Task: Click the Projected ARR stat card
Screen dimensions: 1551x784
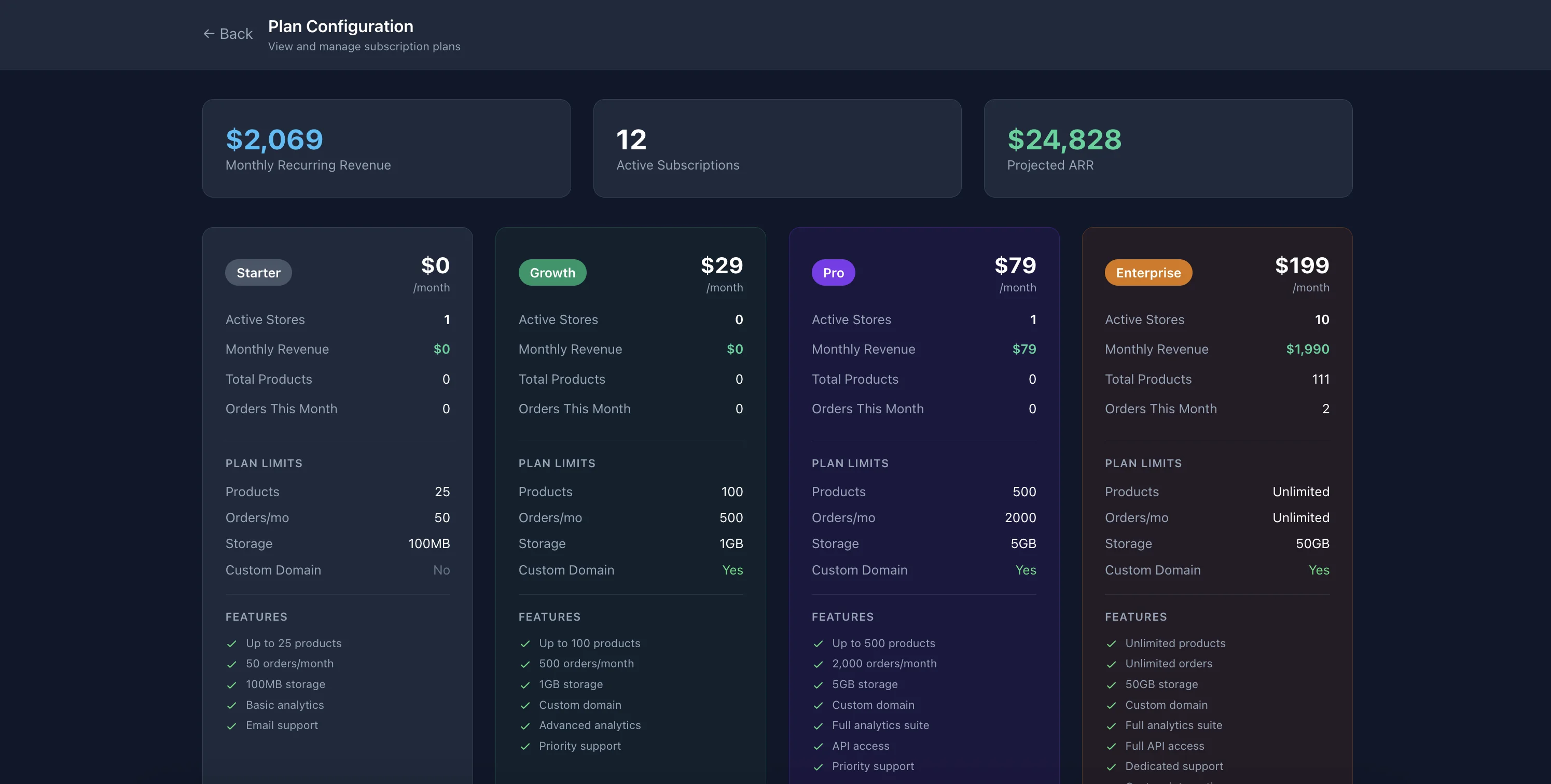Action: click(x=1168, y=149)
